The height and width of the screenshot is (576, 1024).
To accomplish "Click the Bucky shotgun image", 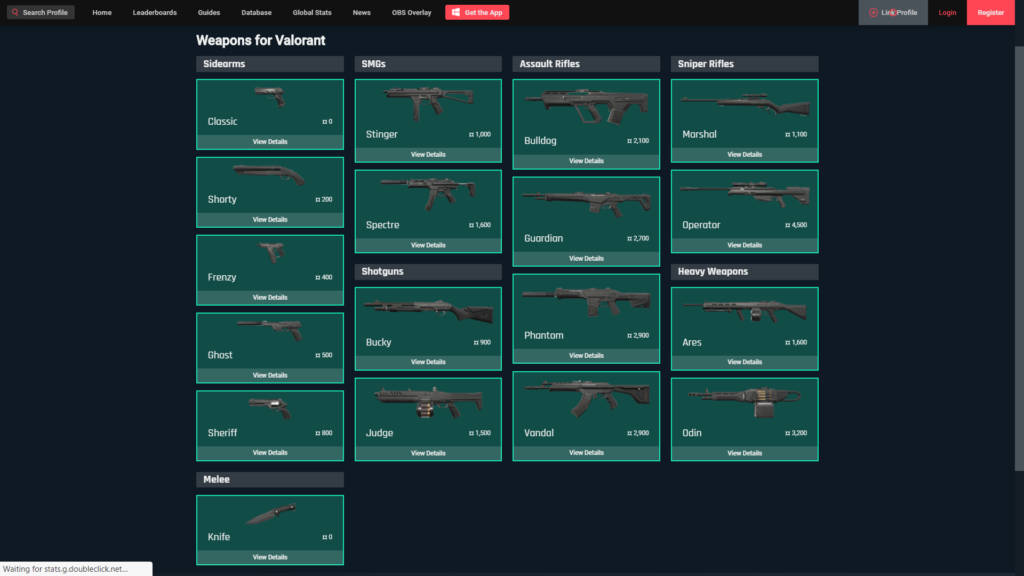I will click(x=428, y=312).
